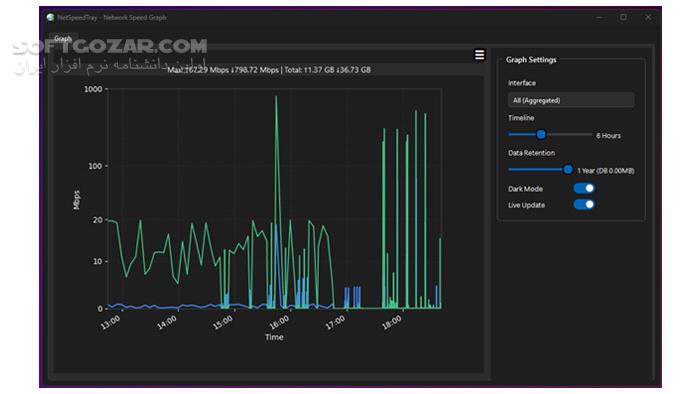The width and height of the screenshot is (700, 394).
Task: Maximize the NetSpeedTray window
Action: [x=623, y=17]
